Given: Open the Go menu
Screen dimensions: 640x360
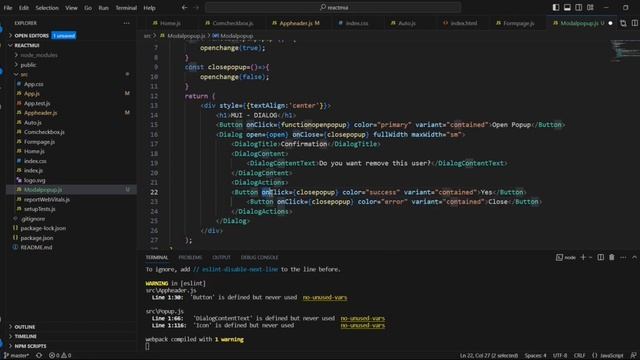Looking at the screenshot, I should [x=88, y=7].
